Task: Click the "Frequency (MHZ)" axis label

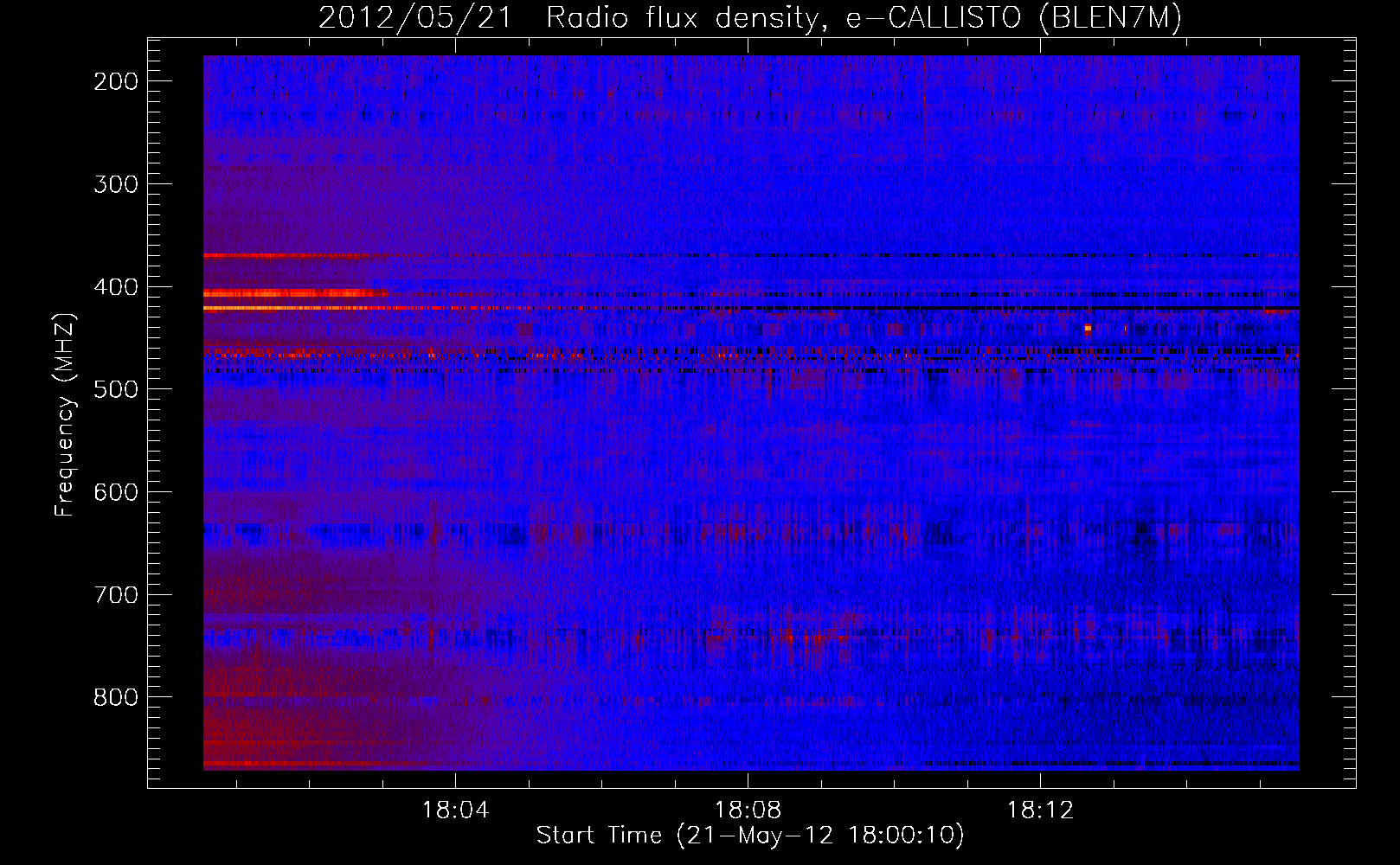Action: click(65, 414)
